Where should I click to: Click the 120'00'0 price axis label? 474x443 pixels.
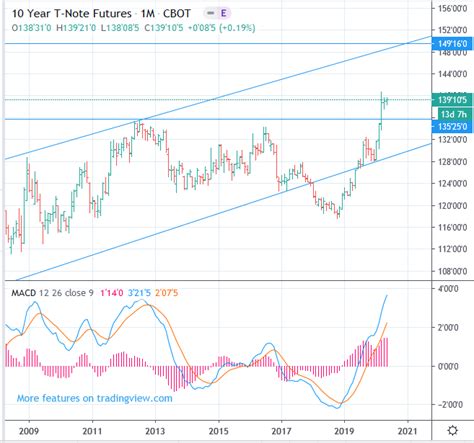click(x=452, y=205)
